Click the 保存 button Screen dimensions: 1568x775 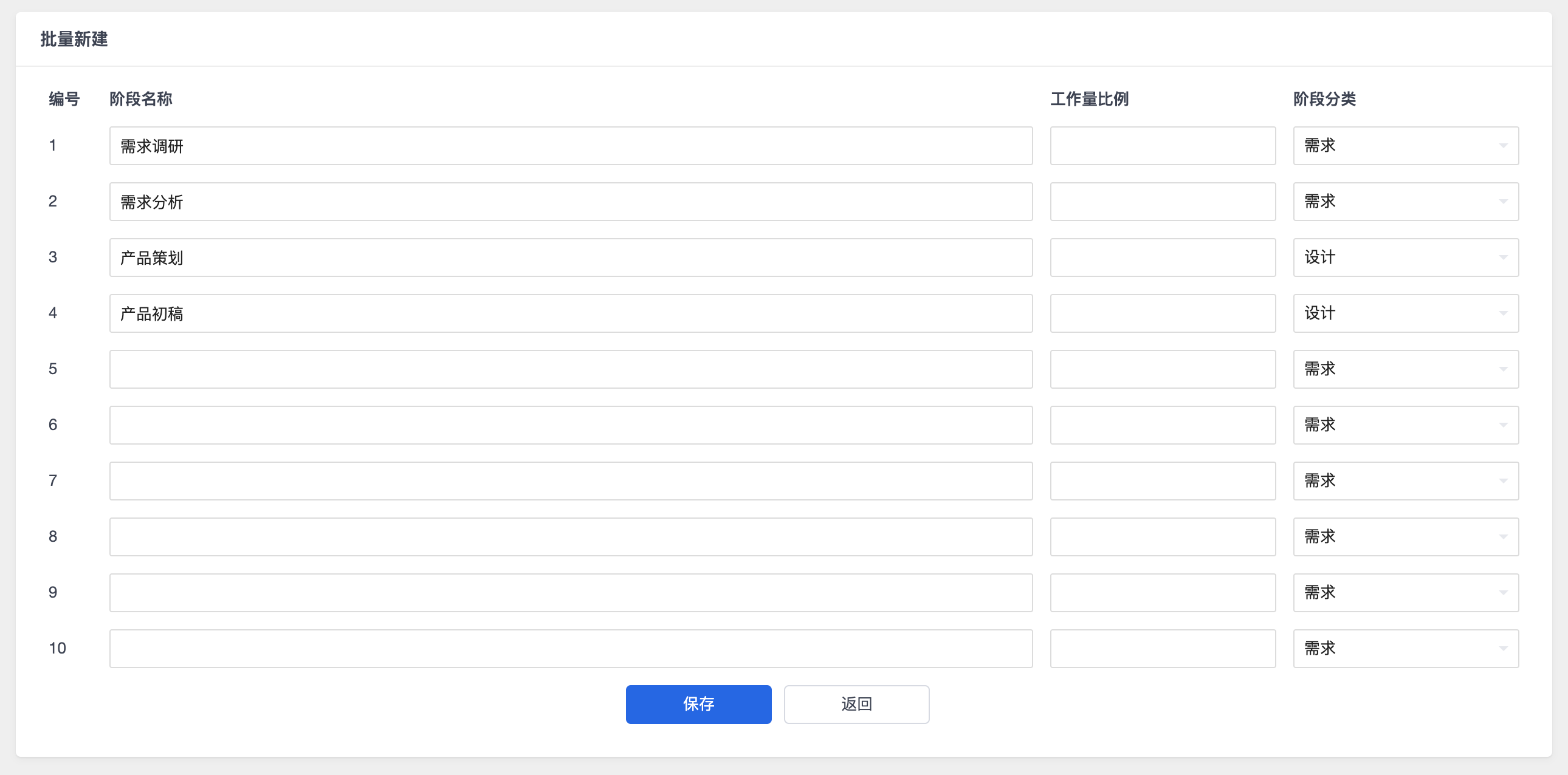(x=698, y=705)
